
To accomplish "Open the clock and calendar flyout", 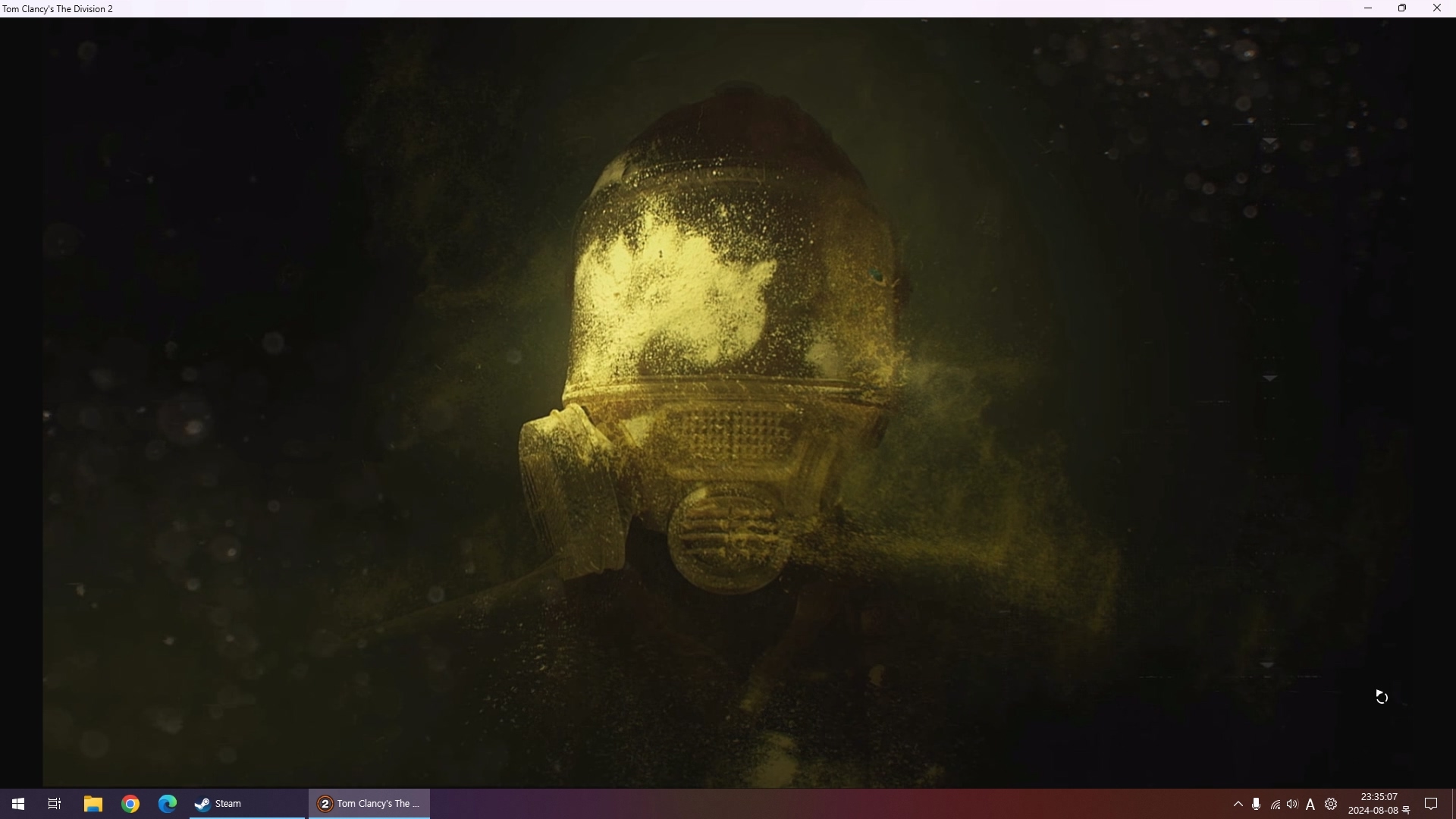I will [1379, 804].
